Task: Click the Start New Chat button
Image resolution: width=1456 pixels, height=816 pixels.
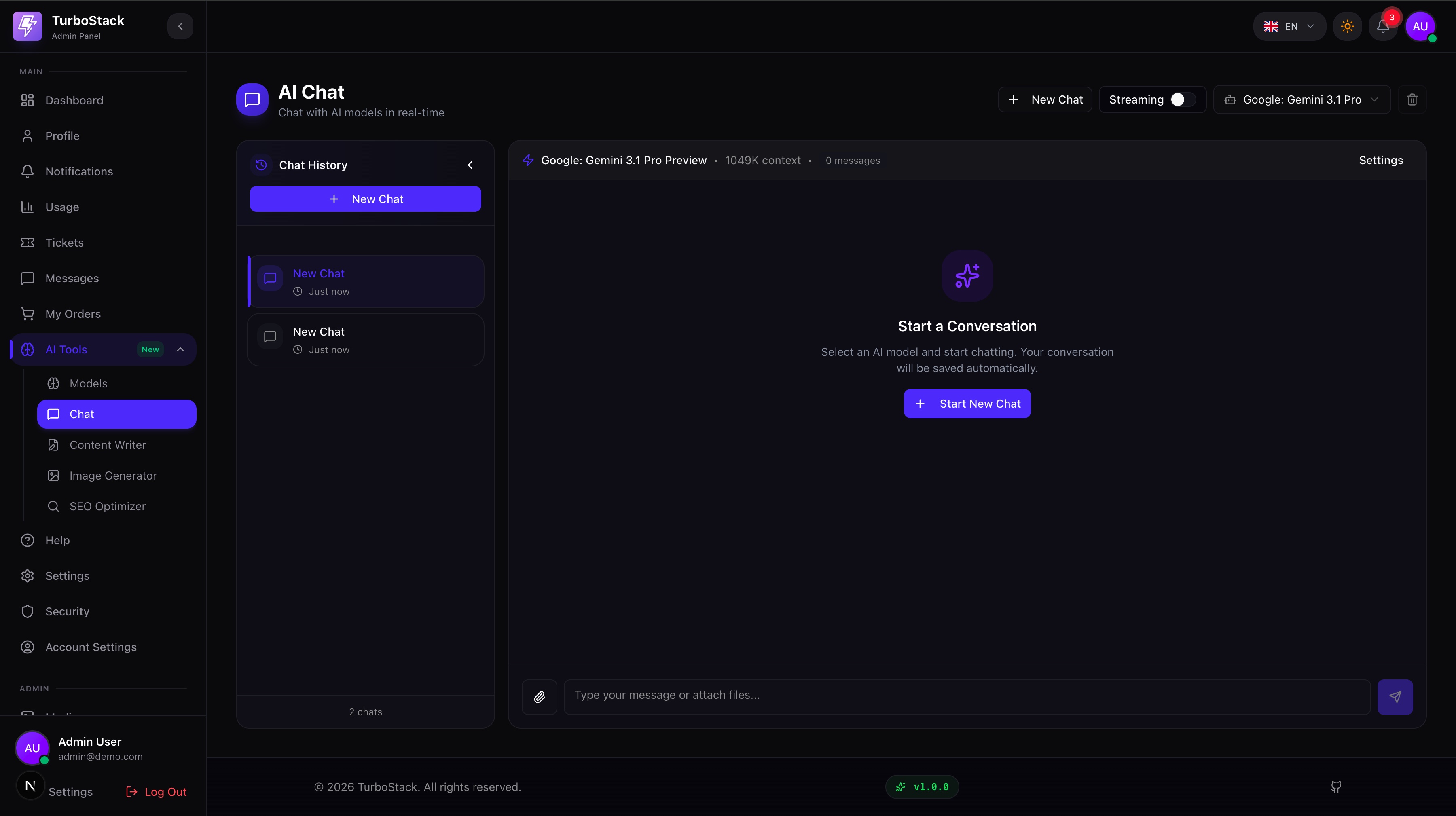Action: tap(967, 404)
